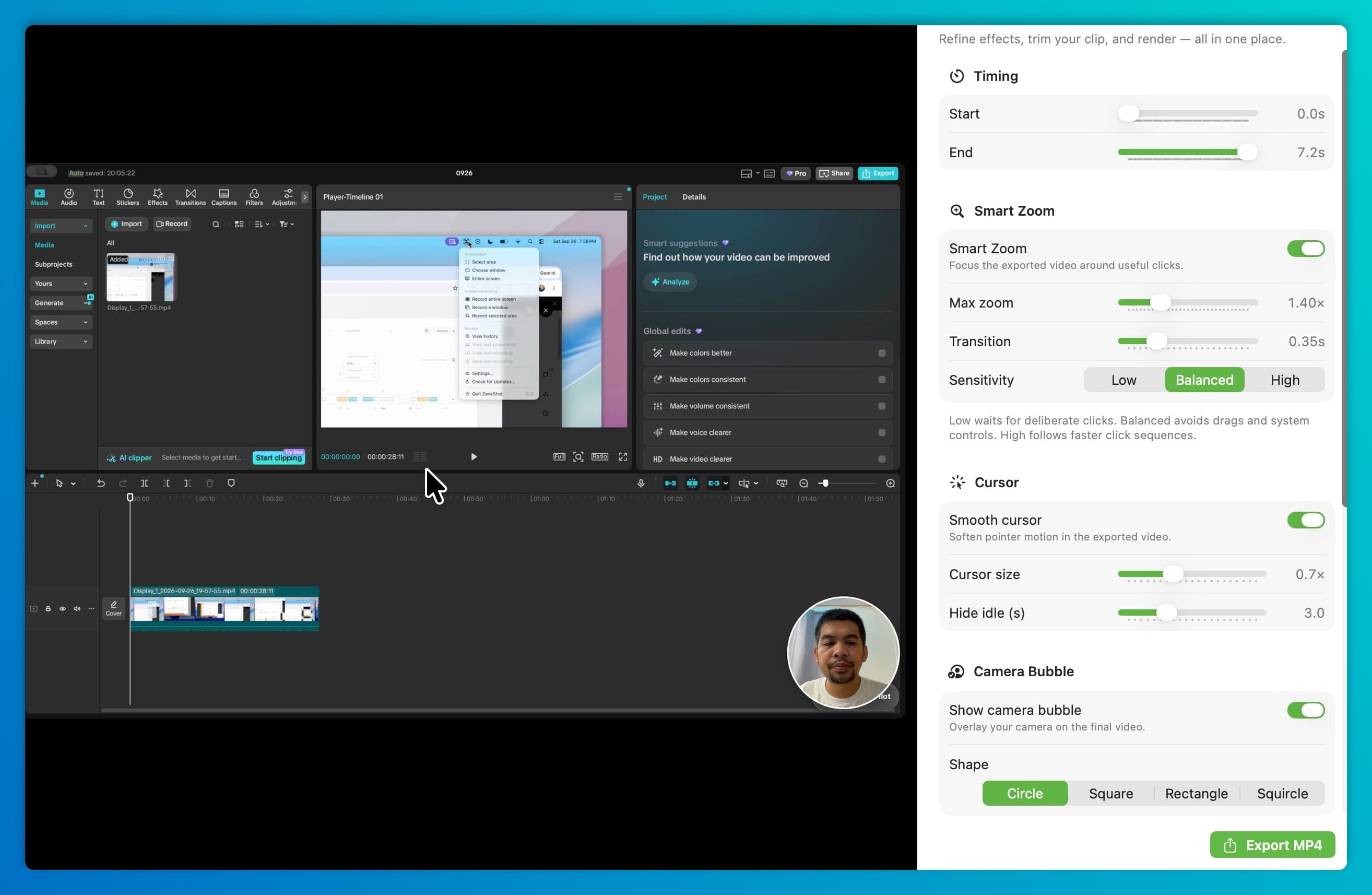The image size is (1372, 895).
Task: Toggle the Smooth cursor switch
Action: pos(1306,520)
